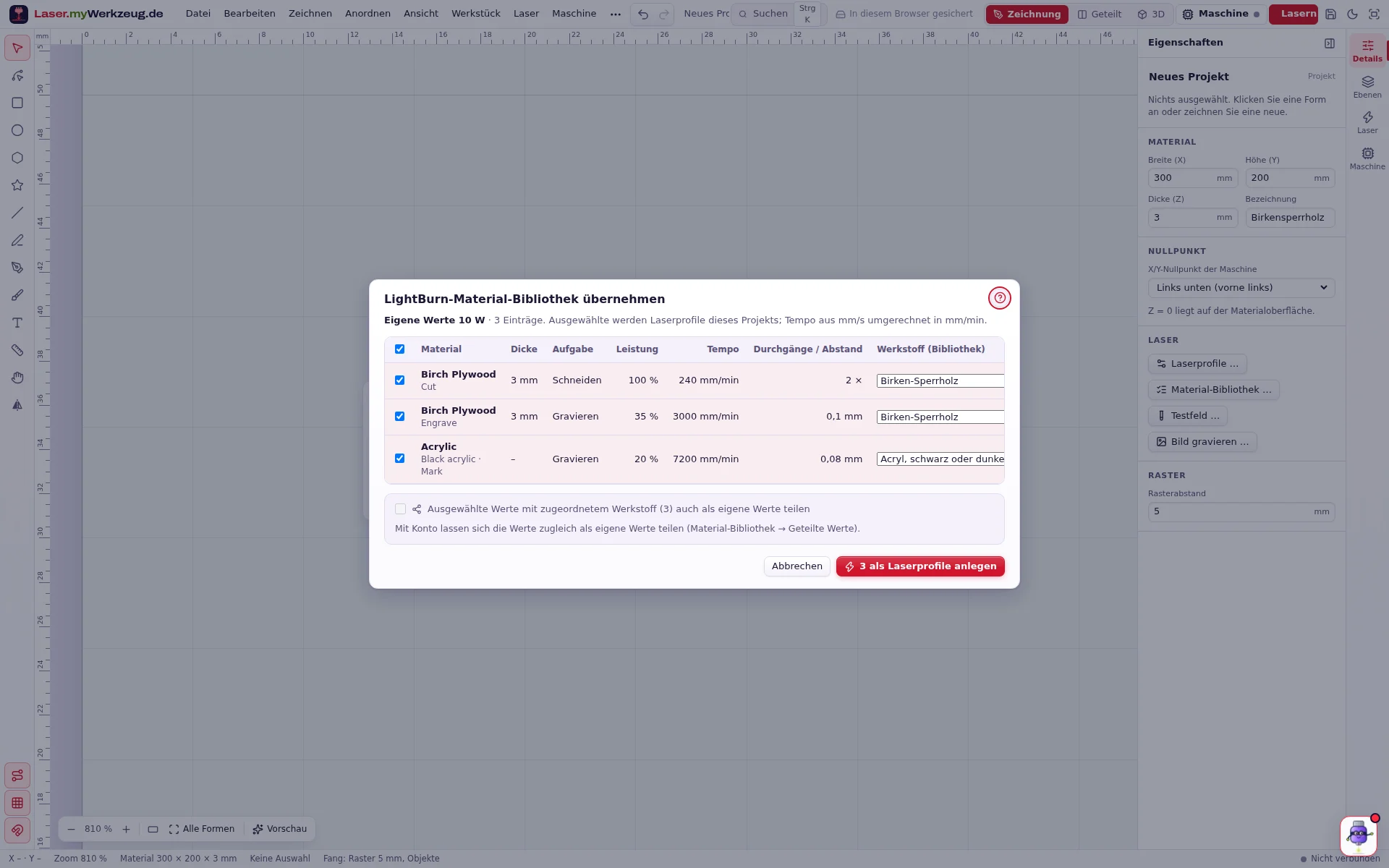
Task: Click the Vorschau button
Action: [x=279, y=829]
